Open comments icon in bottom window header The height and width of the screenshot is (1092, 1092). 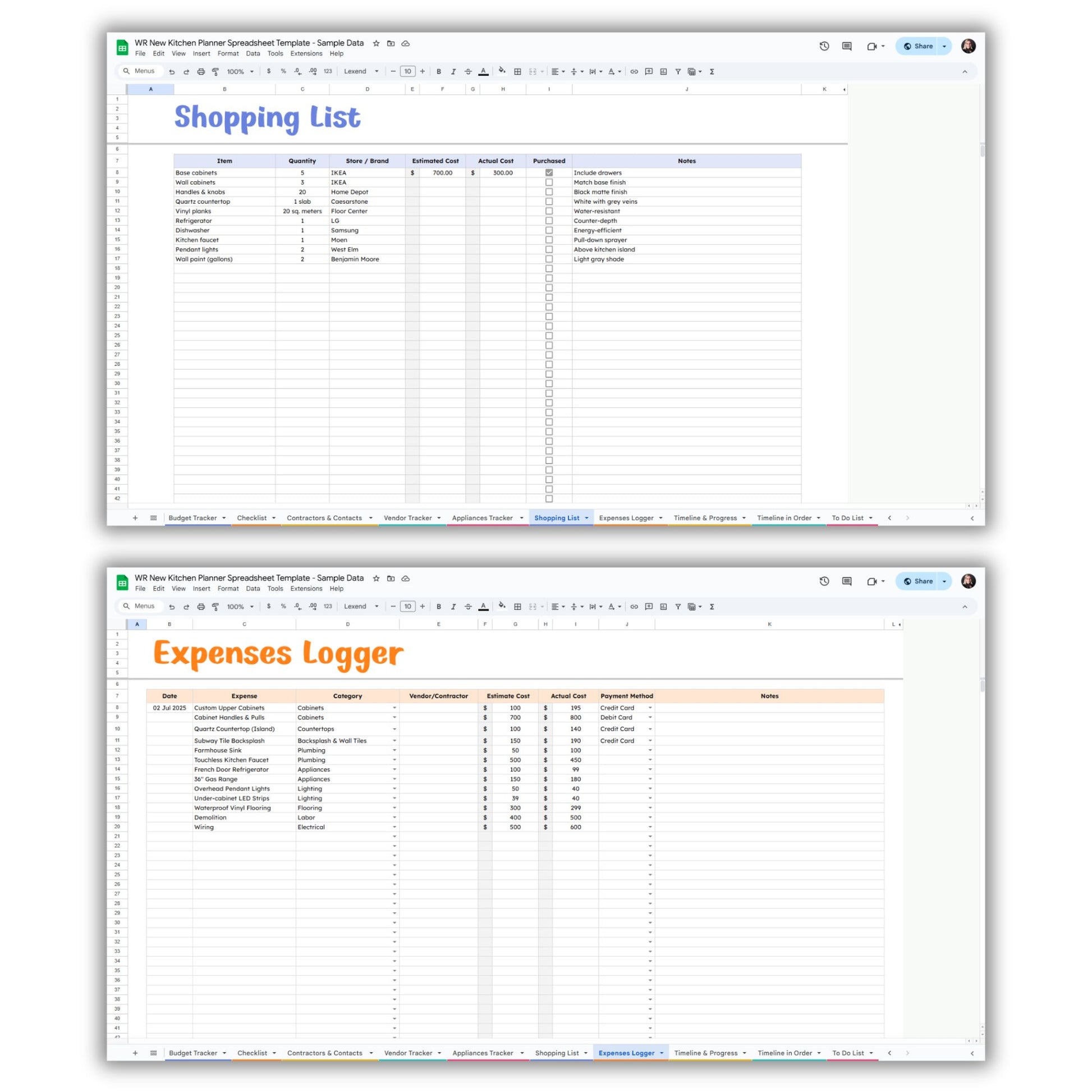pyautogui.click(x=847, y=581)
